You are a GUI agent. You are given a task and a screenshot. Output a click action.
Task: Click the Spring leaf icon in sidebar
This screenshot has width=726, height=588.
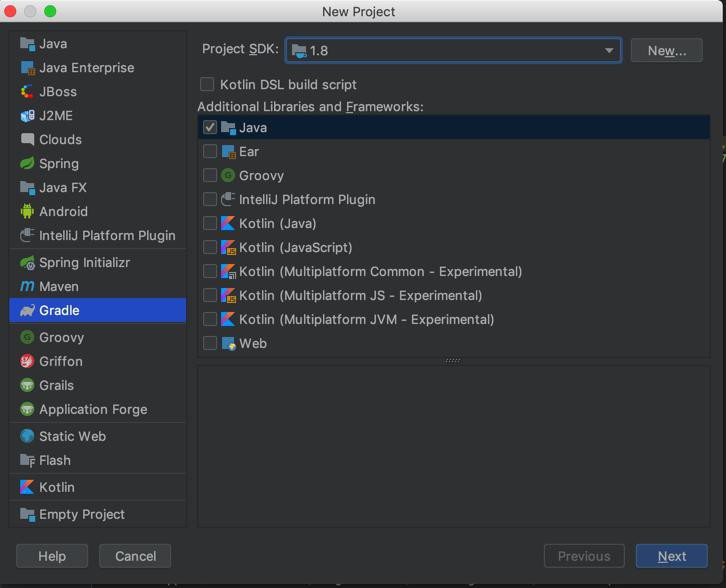28,164
